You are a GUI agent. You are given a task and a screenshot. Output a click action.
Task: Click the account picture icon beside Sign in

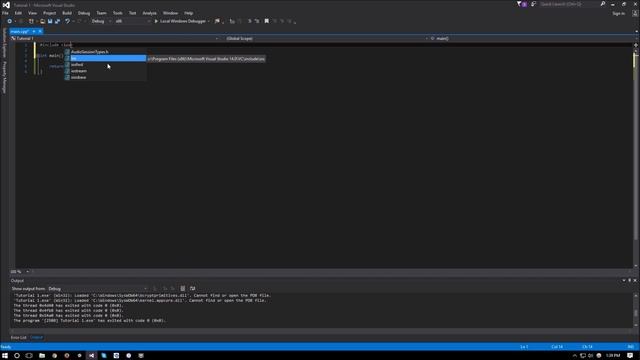point(635,13)
